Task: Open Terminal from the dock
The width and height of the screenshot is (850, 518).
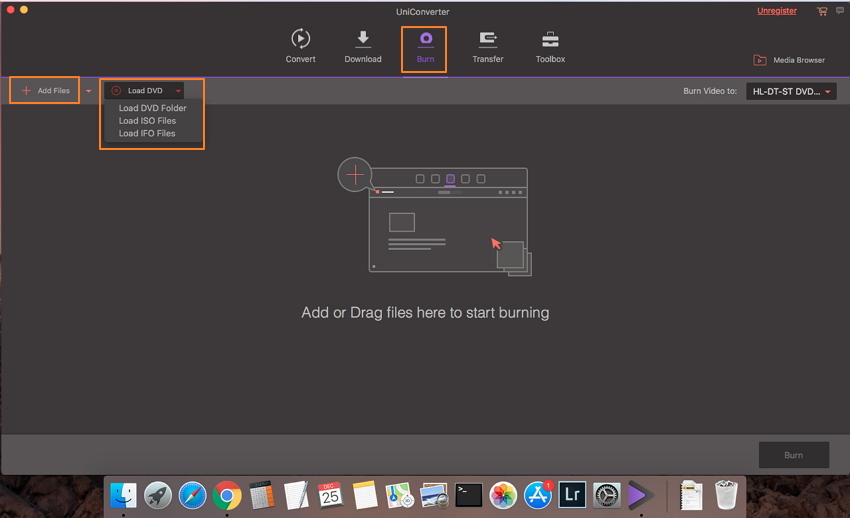Action: [468, 495]
